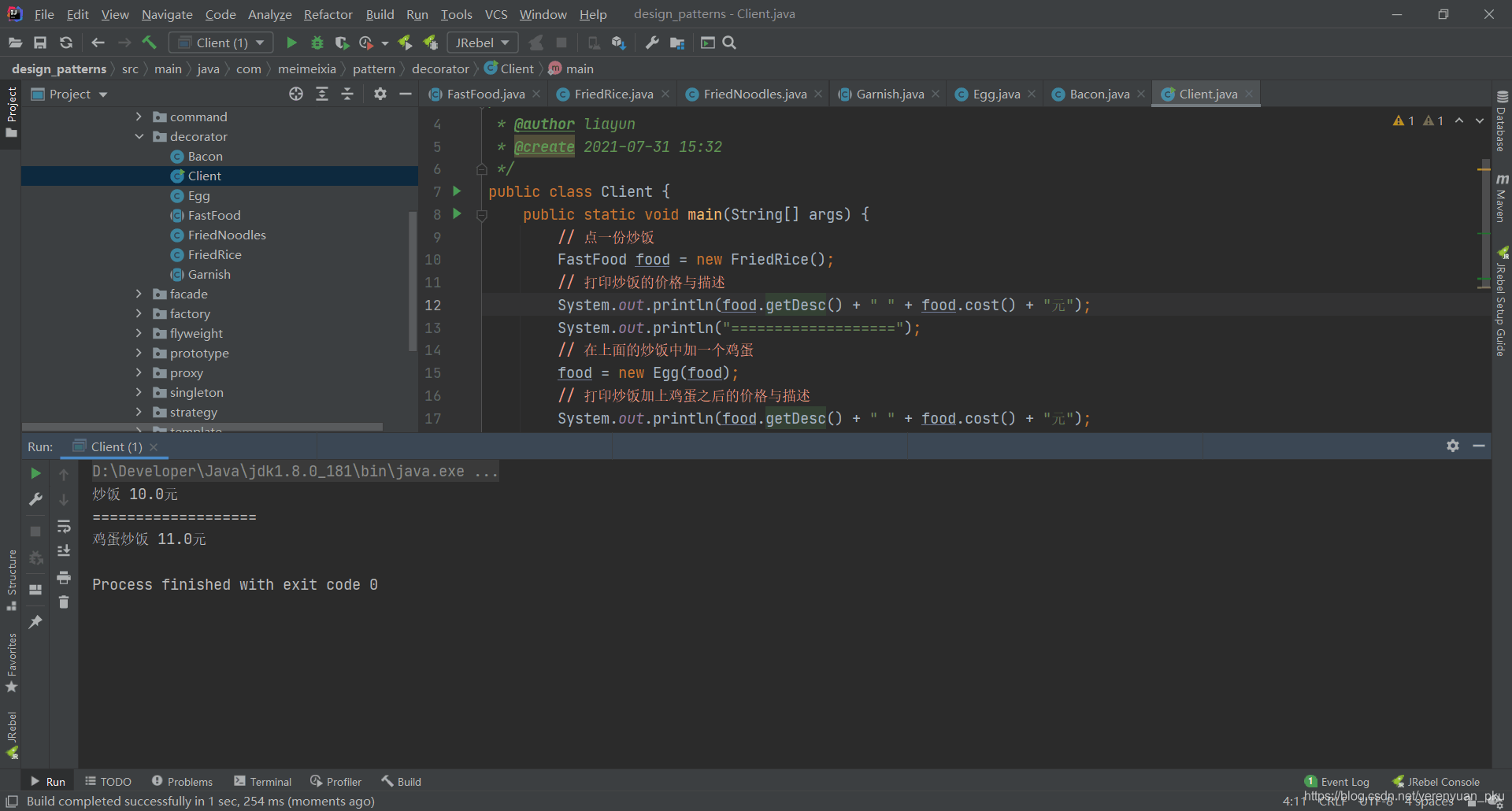This screenshot has width=1512, height=811.
Task: Open the Profiler tool window
Action: (336, 781)
